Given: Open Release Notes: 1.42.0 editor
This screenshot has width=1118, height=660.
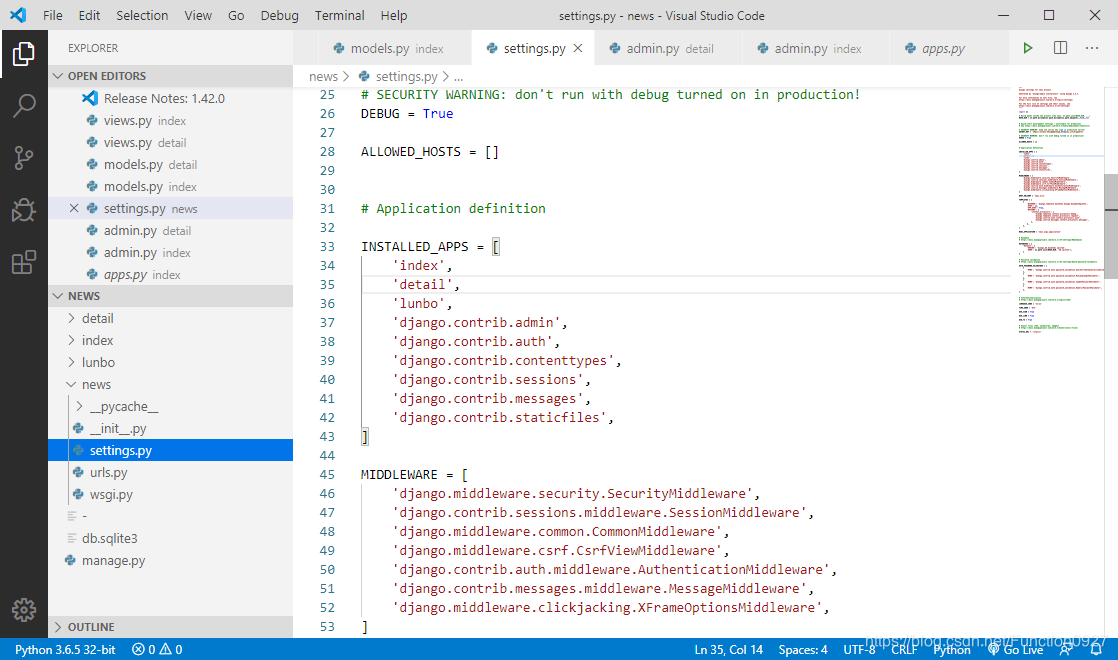Looking at the screenshot, I should (x=171, y=98).
